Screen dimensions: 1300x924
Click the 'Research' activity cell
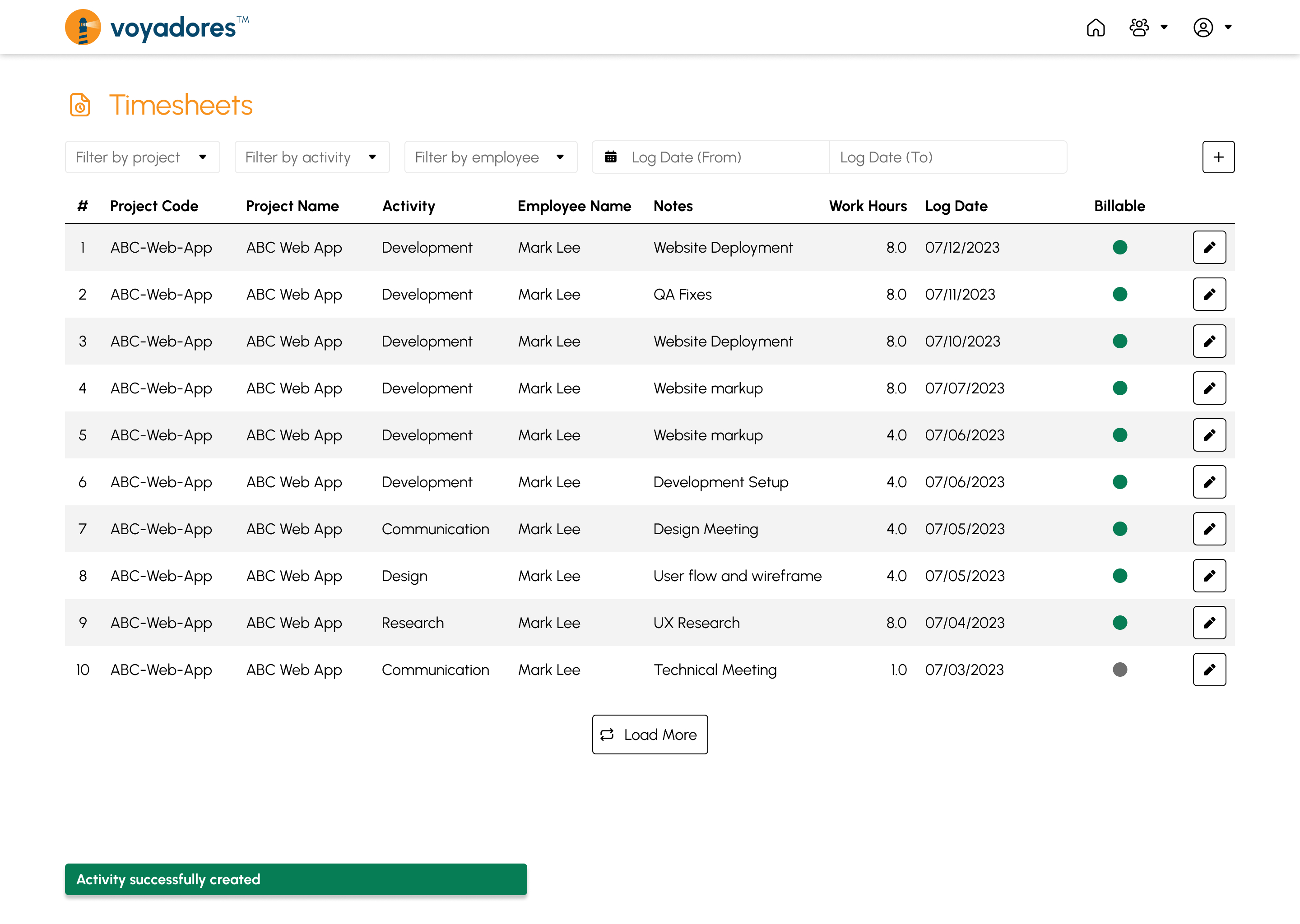[413, 623]
